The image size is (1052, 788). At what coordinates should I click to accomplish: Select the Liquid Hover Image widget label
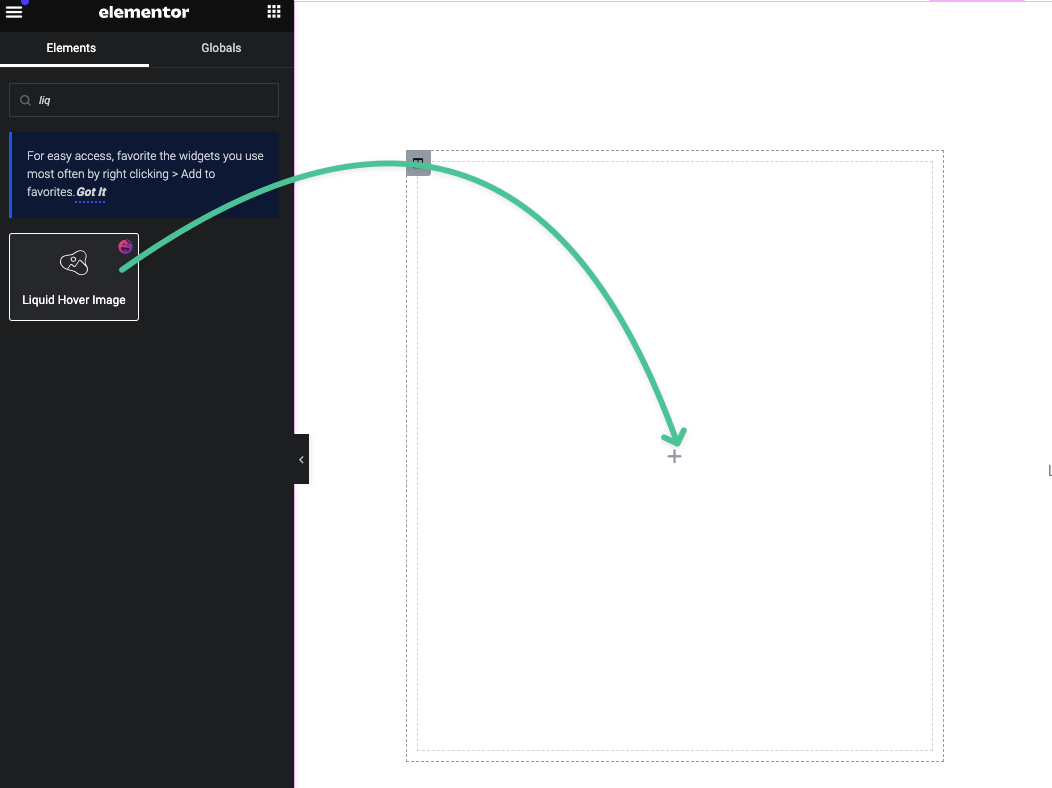point(74,300)
